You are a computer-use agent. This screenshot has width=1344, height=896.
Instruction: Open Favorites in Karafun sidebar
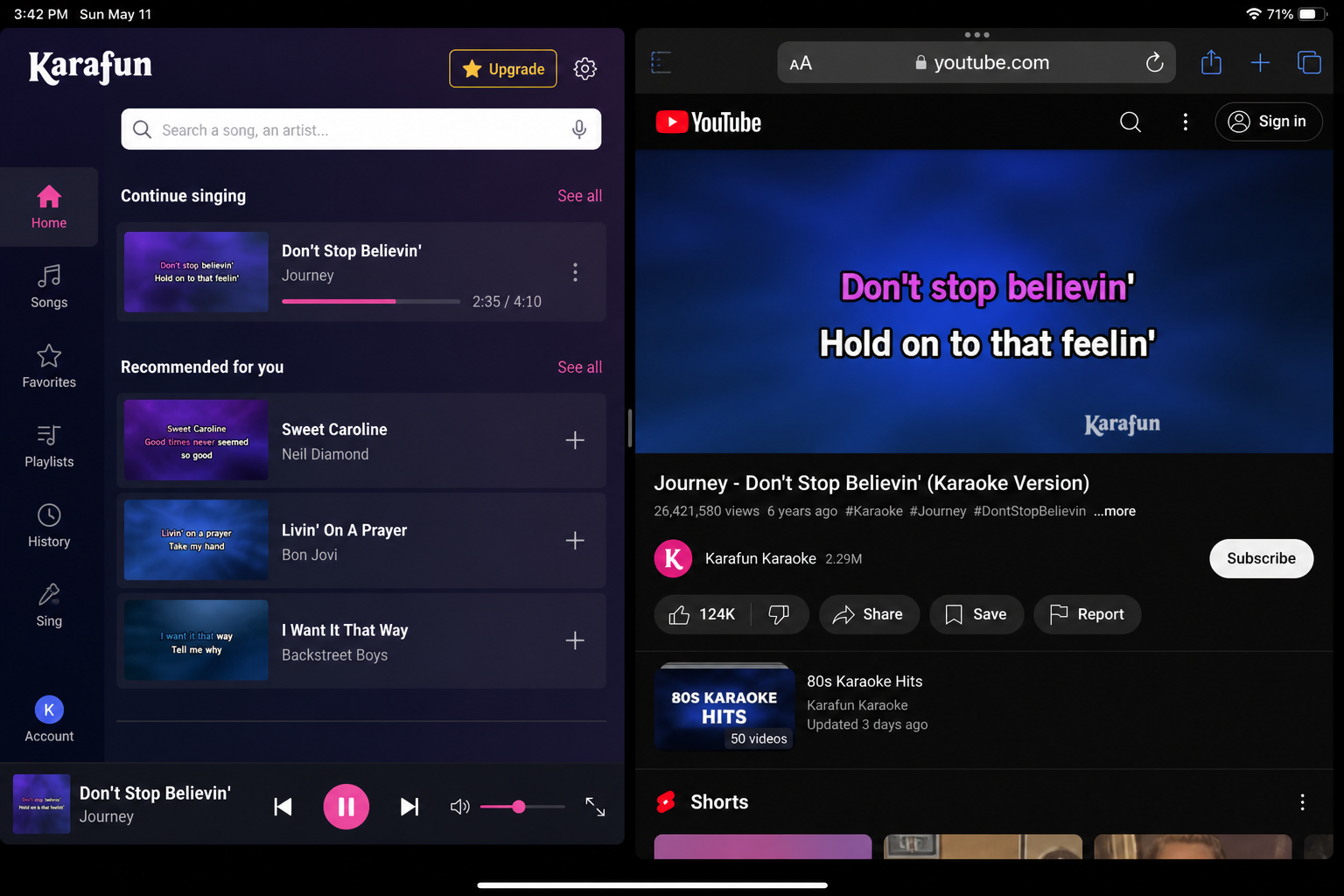tap(49, 367)
